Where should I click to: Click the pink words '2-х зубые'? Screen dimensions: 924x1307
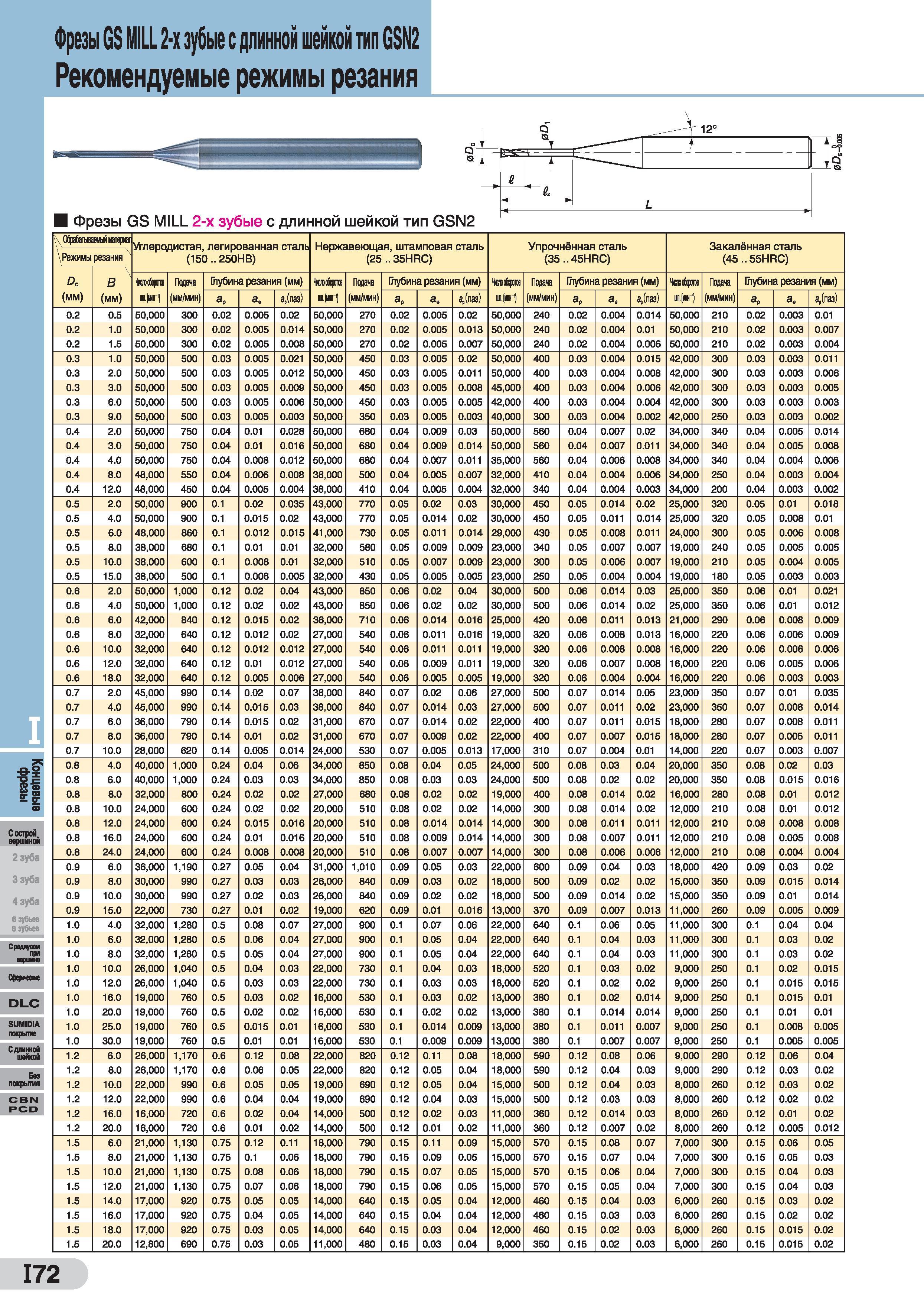point(227,221)
